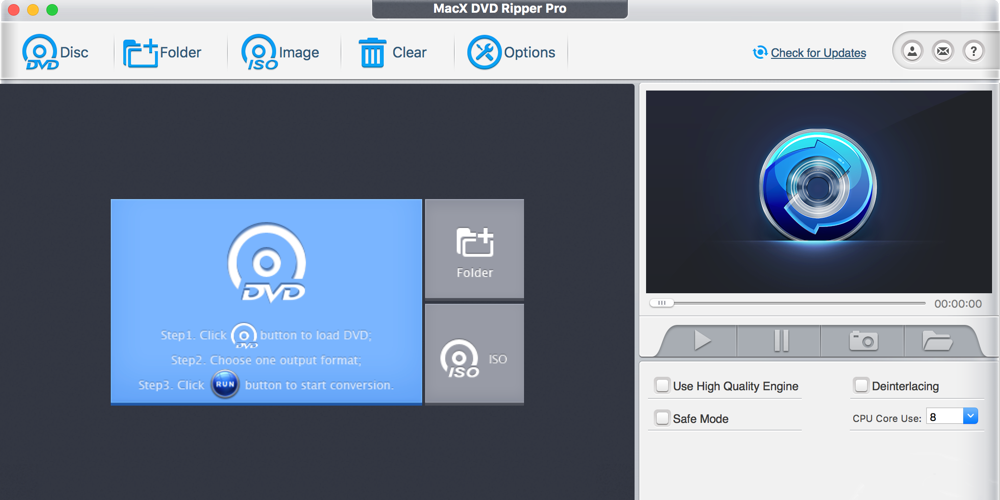Click the email envelope icon

[942, 51]
